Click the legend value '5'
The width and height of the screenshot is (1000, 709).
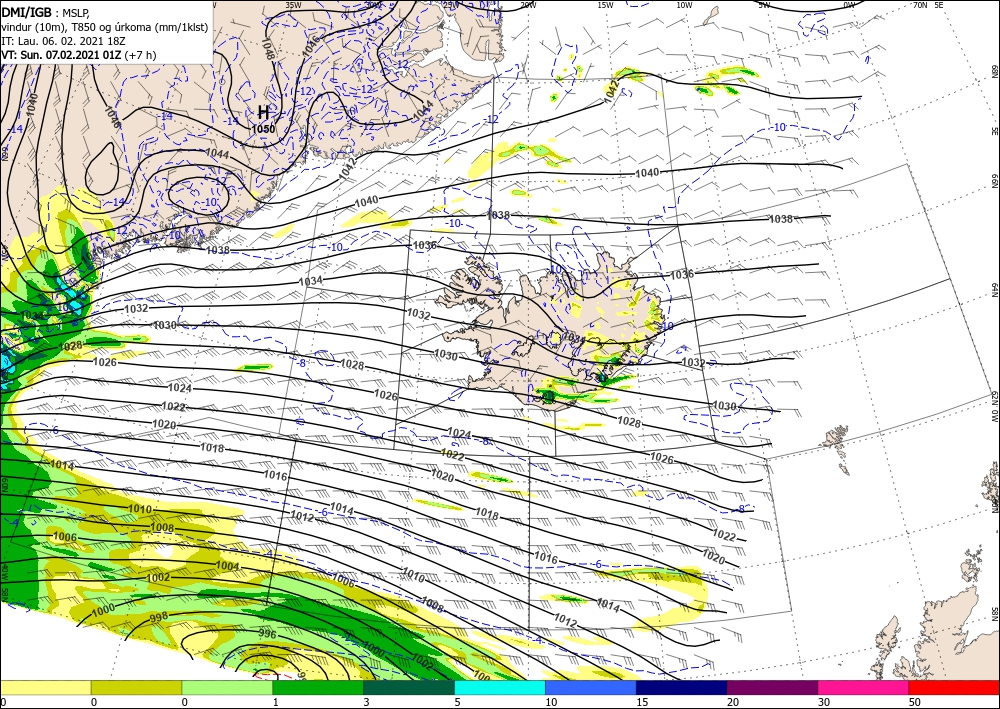pyautogui.click(x=457, y=702)
